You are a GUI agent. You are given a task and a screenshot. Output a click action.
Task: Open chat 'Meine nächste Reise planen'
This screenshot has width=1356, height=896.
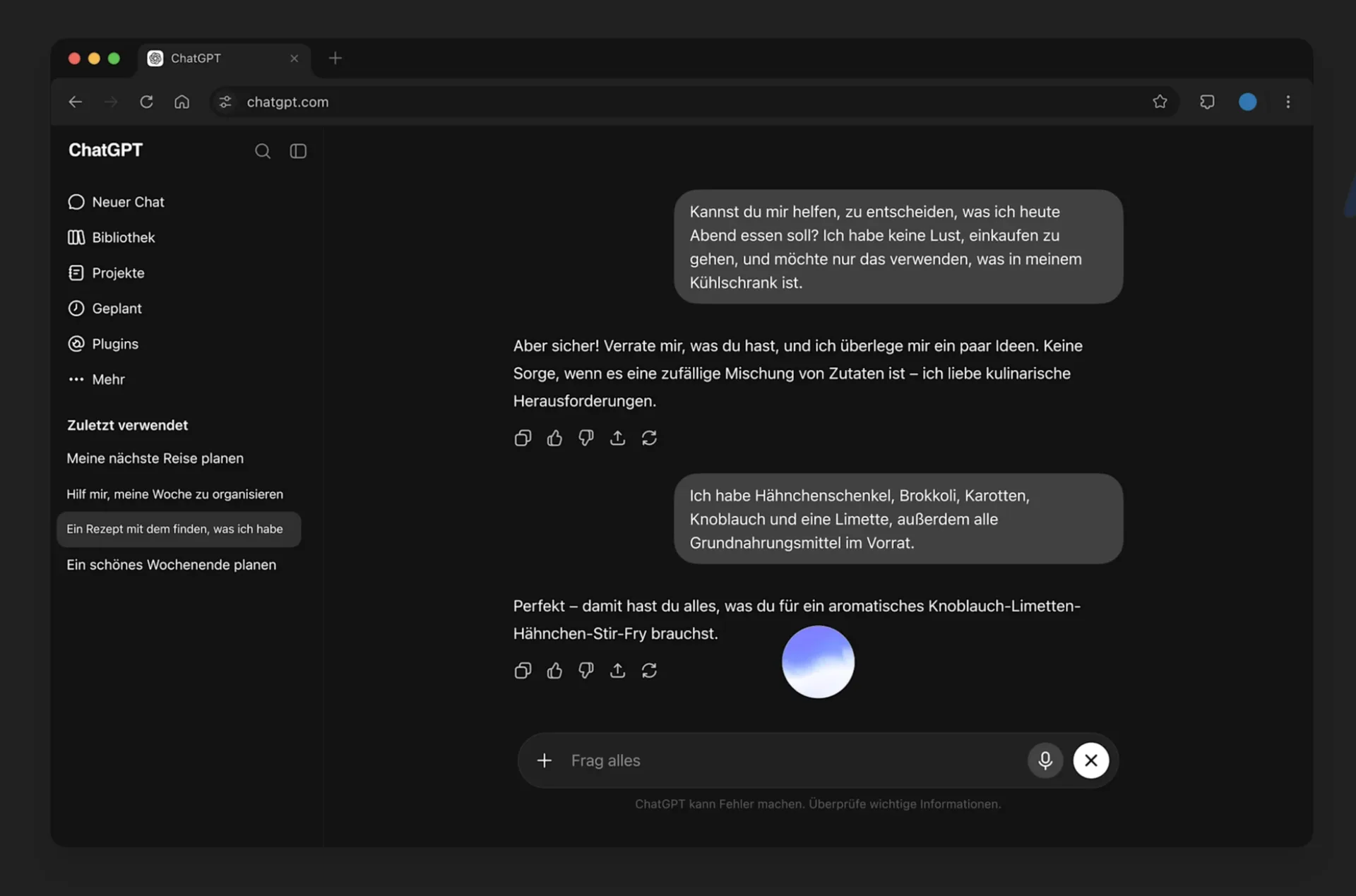point(155,458)
